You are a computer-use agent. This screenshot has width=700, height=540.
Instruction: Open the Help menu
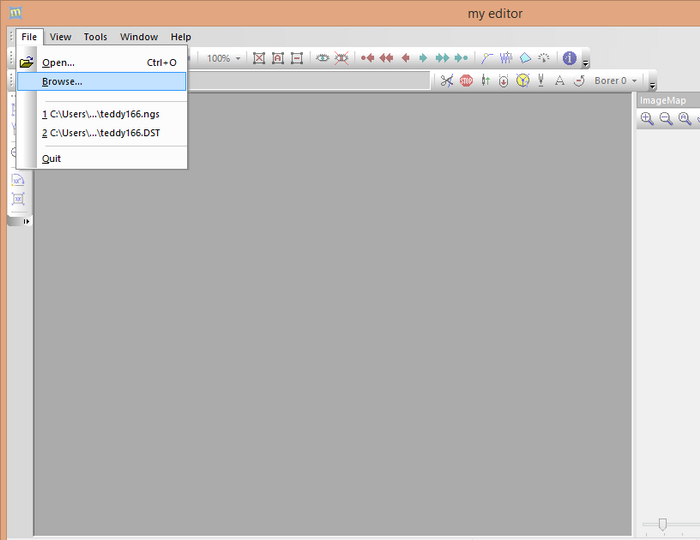coord(181,37)
